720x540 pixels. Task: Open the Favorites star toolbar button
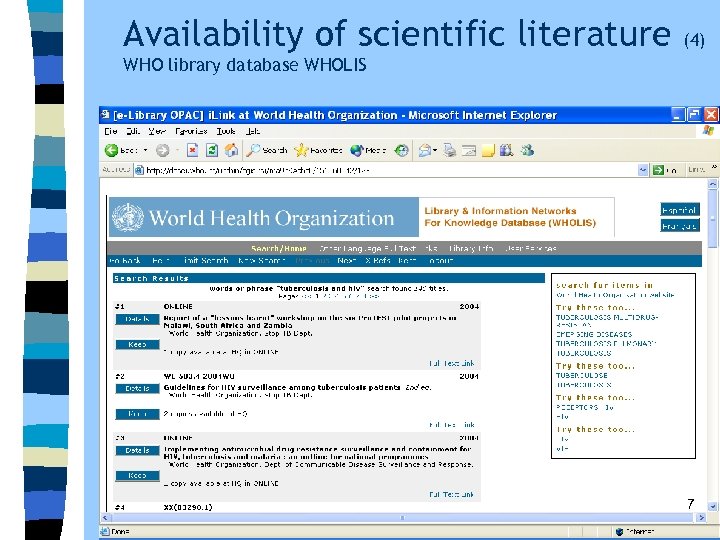[x=318, y=150]
